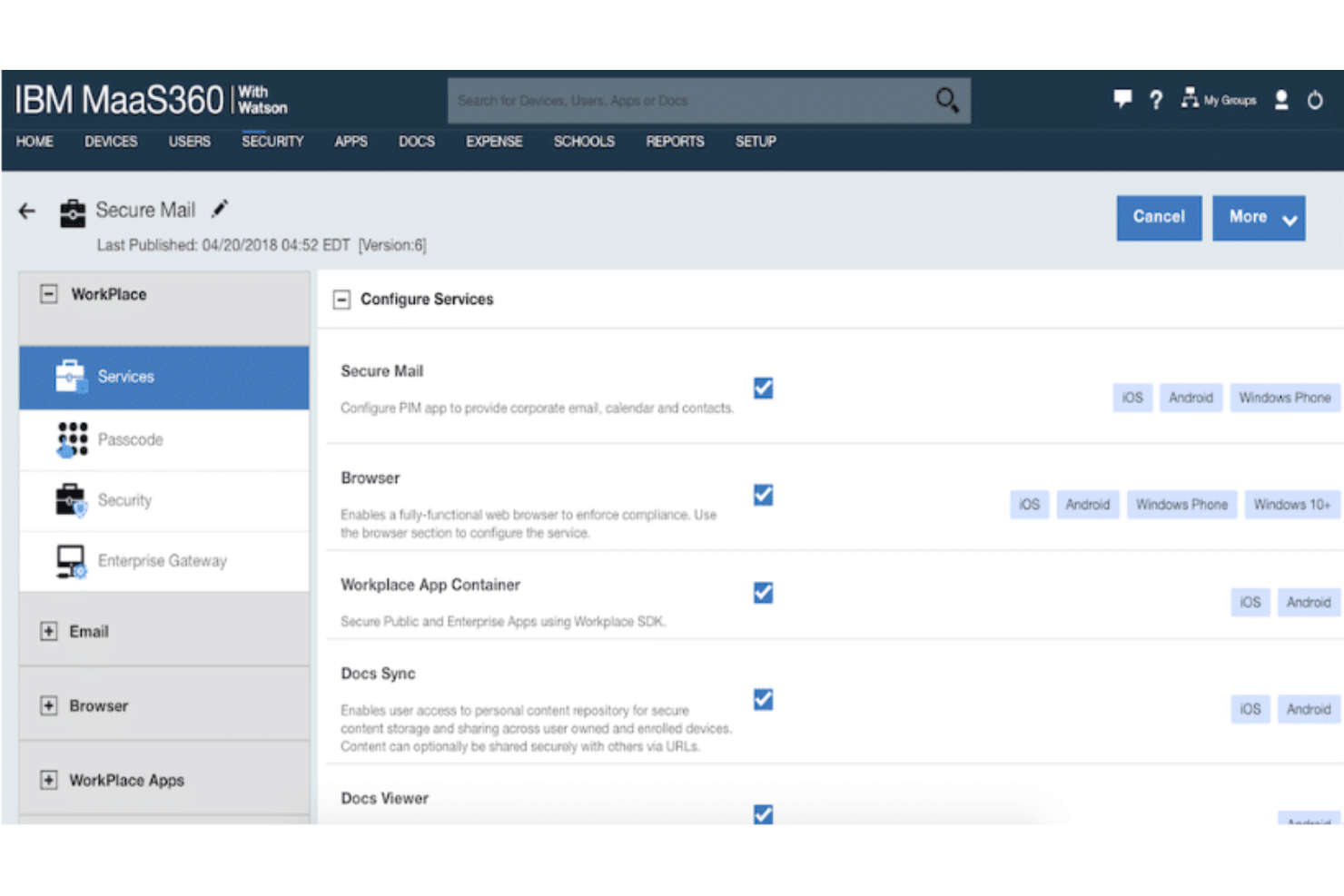
Task: Open the More dropdown menu
Action: [x=1259, y=218]
